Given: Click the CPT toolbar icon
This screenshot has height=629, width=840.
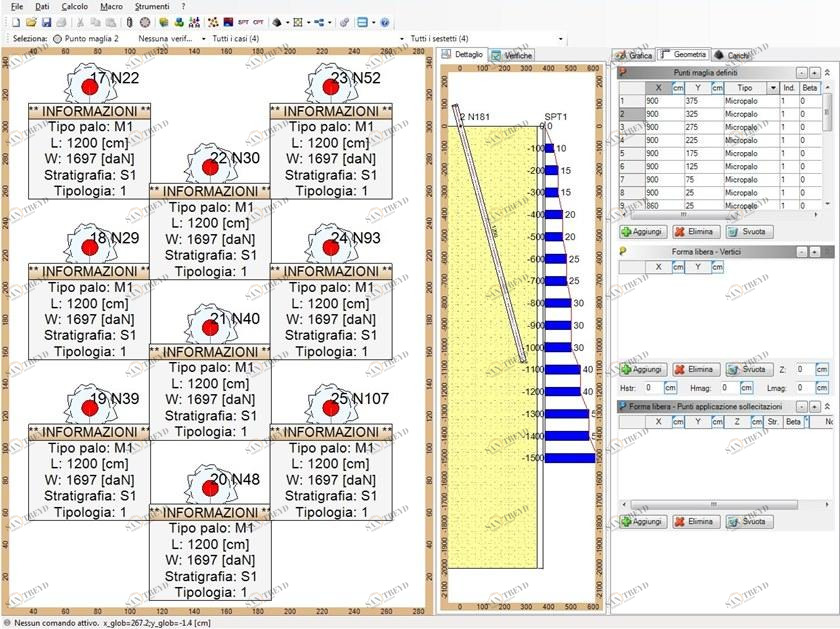Looking at the screenshot, I should (259, 22).
